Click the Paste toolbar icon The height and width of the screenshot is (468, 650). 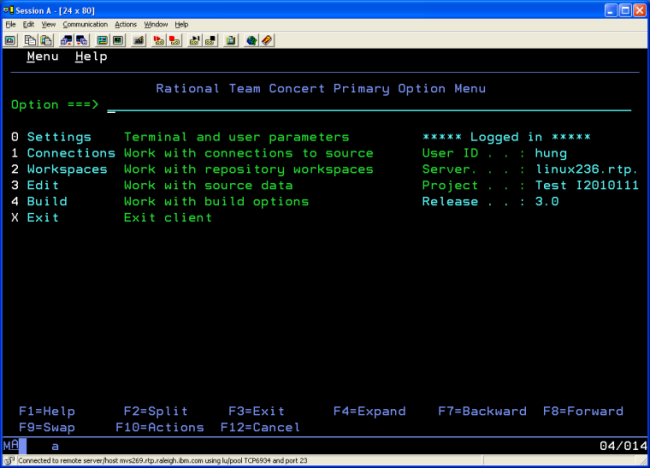[46, 40]
